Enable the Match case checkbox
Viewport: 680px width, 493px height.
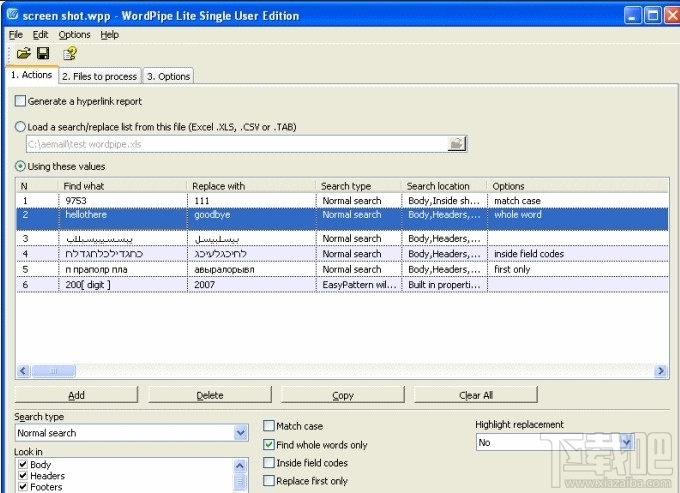tap(269, 426)
